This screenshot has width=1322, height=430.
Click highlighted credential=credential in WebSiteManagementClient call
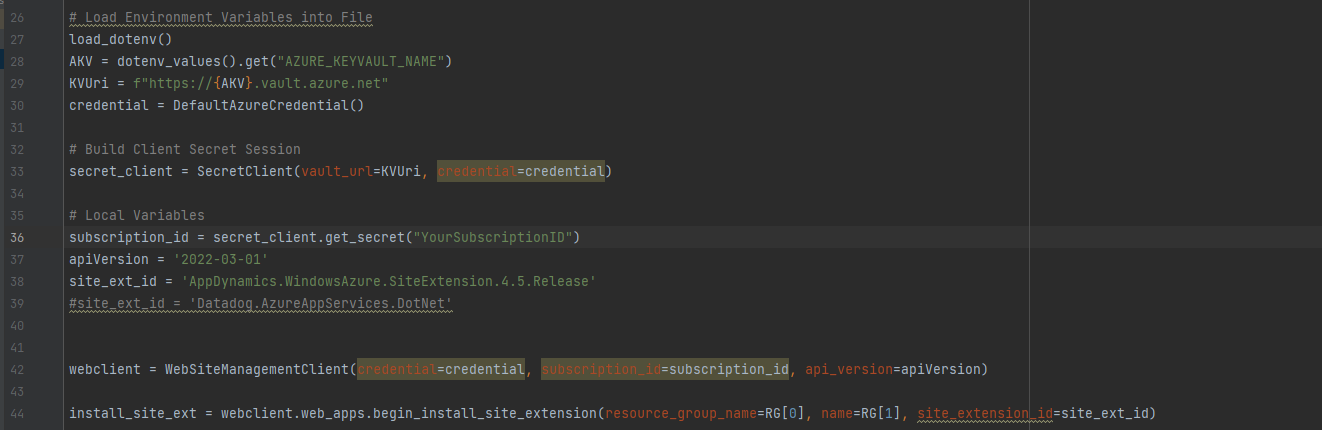pos(441,369)
